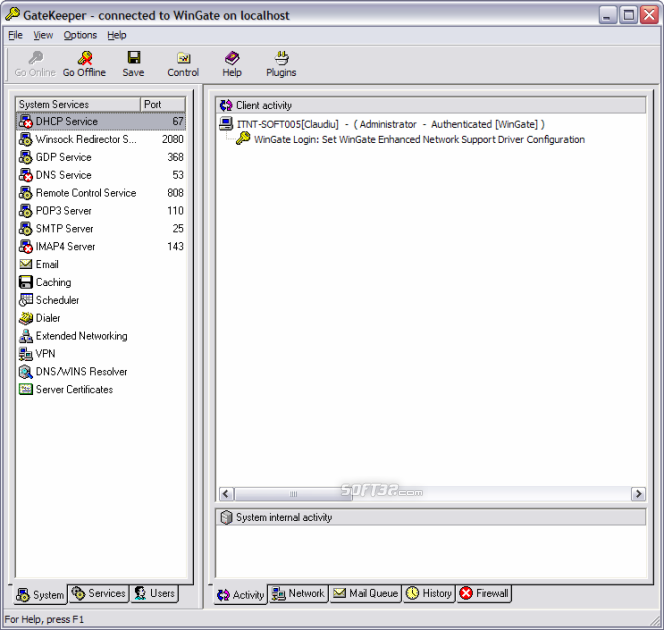Click the DHCP Service icon
Viewport: 664px width, 630px height.
click(x=26, y=122)
